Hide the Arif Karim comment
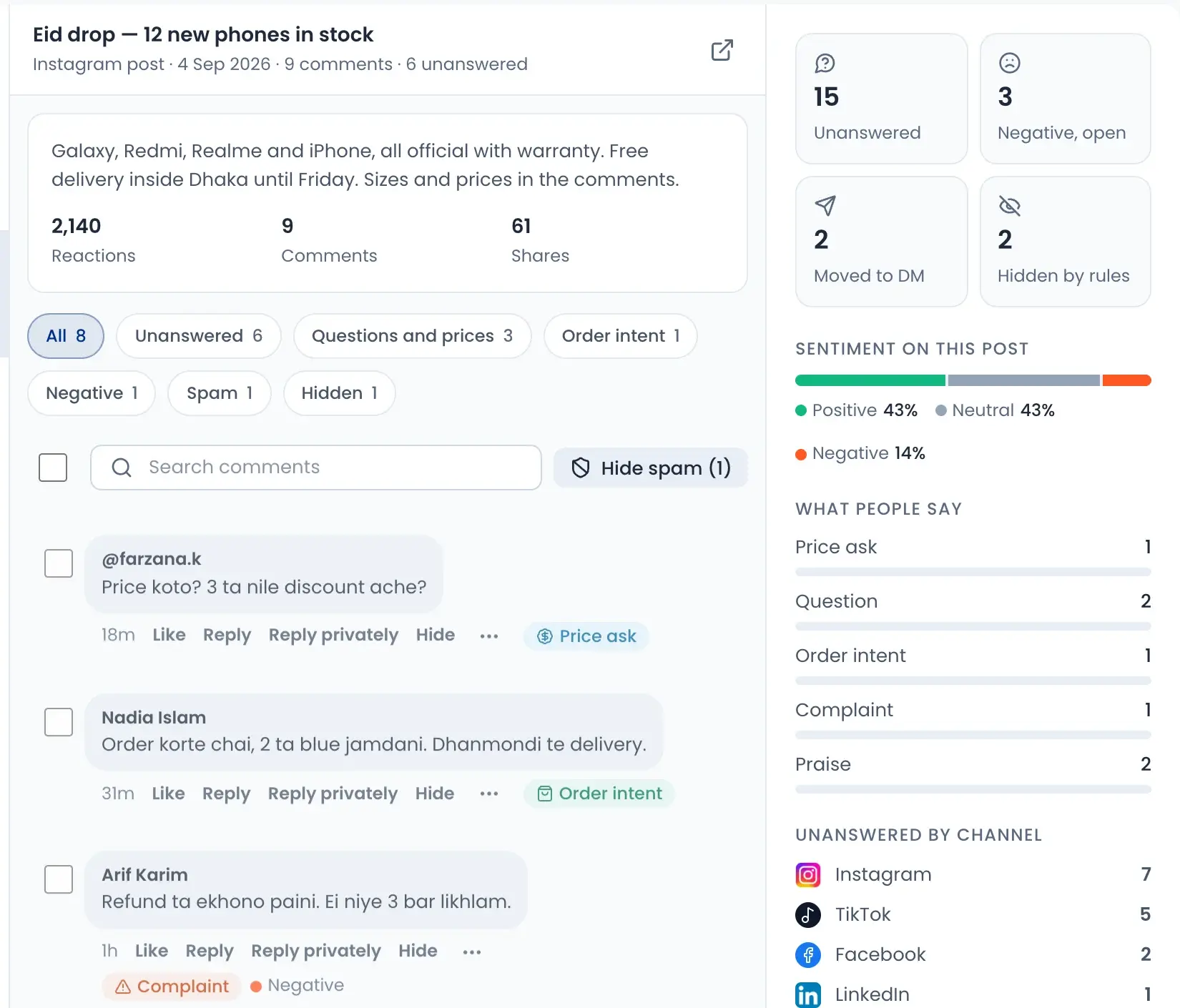Image resolution: width=1180 pixels, height=1008 pixels. coord(418,951)
